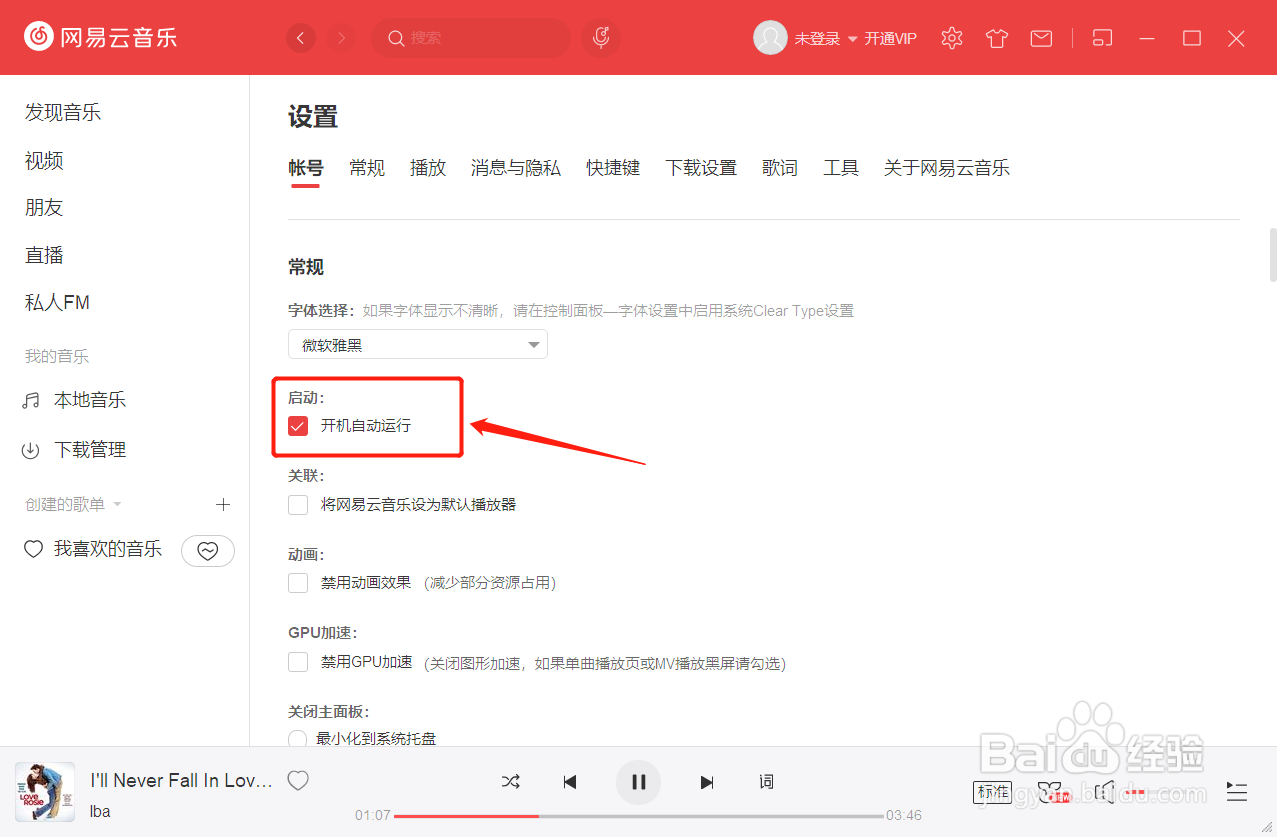Pause the currently playing song
This screenshot has height=837, width=1277.
[x=638, y=781]
